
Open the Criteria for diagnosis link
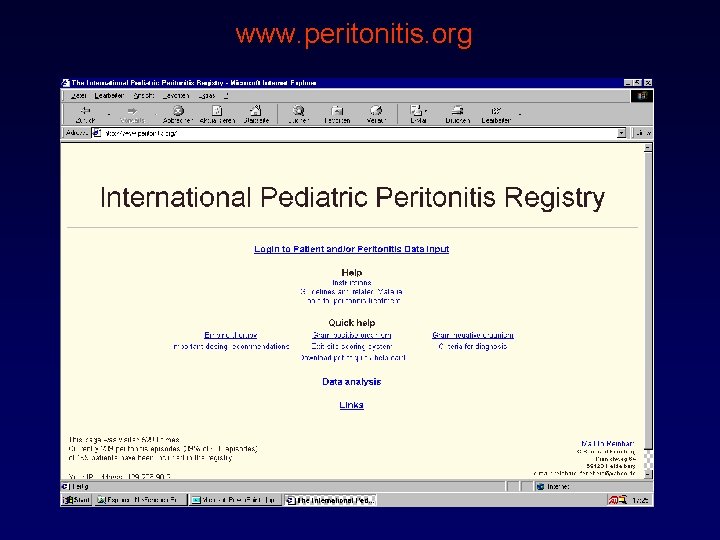473,346
